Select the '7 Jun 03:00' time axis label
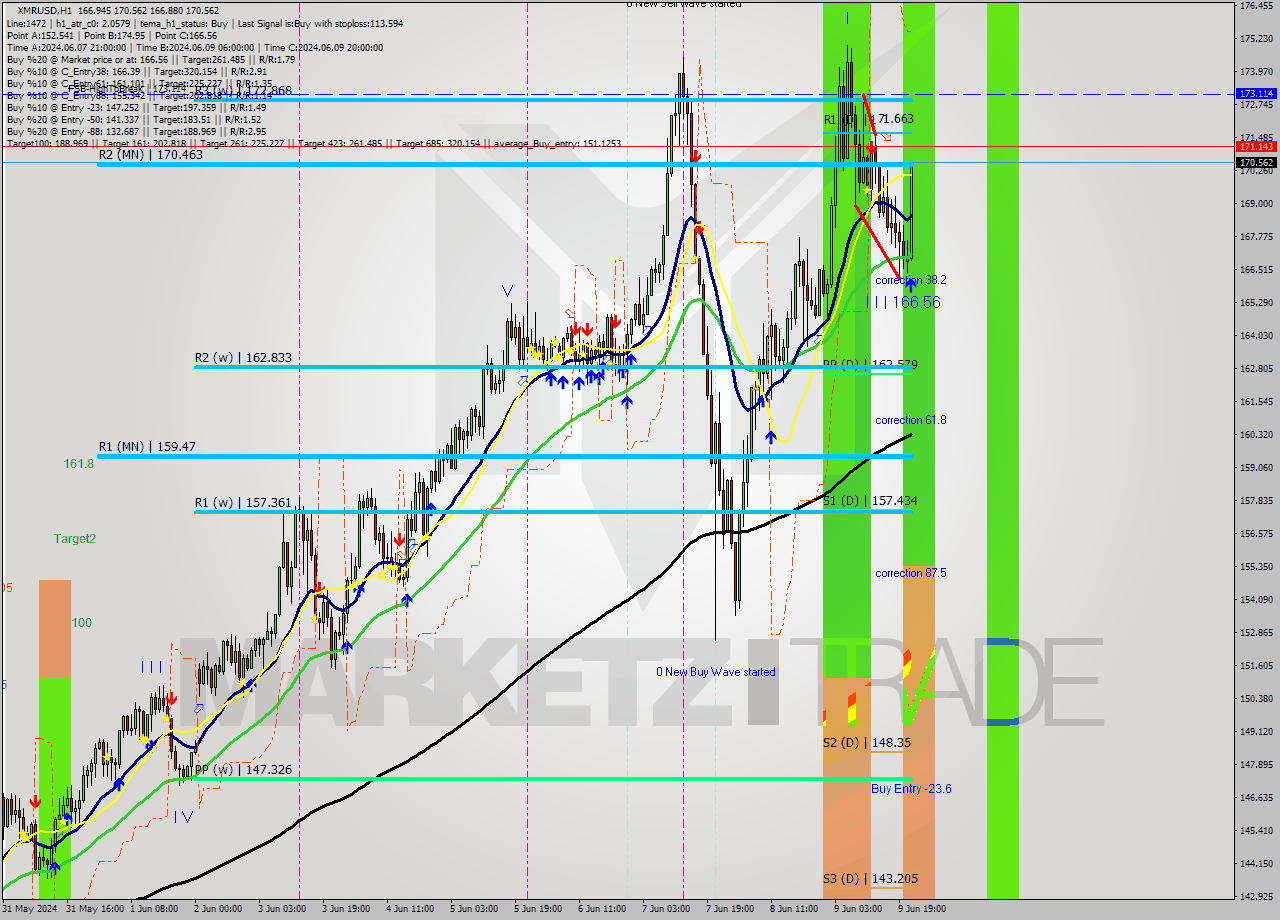Image resolution: width=1280 pixels, height=920 pixels. pos(665,909)
